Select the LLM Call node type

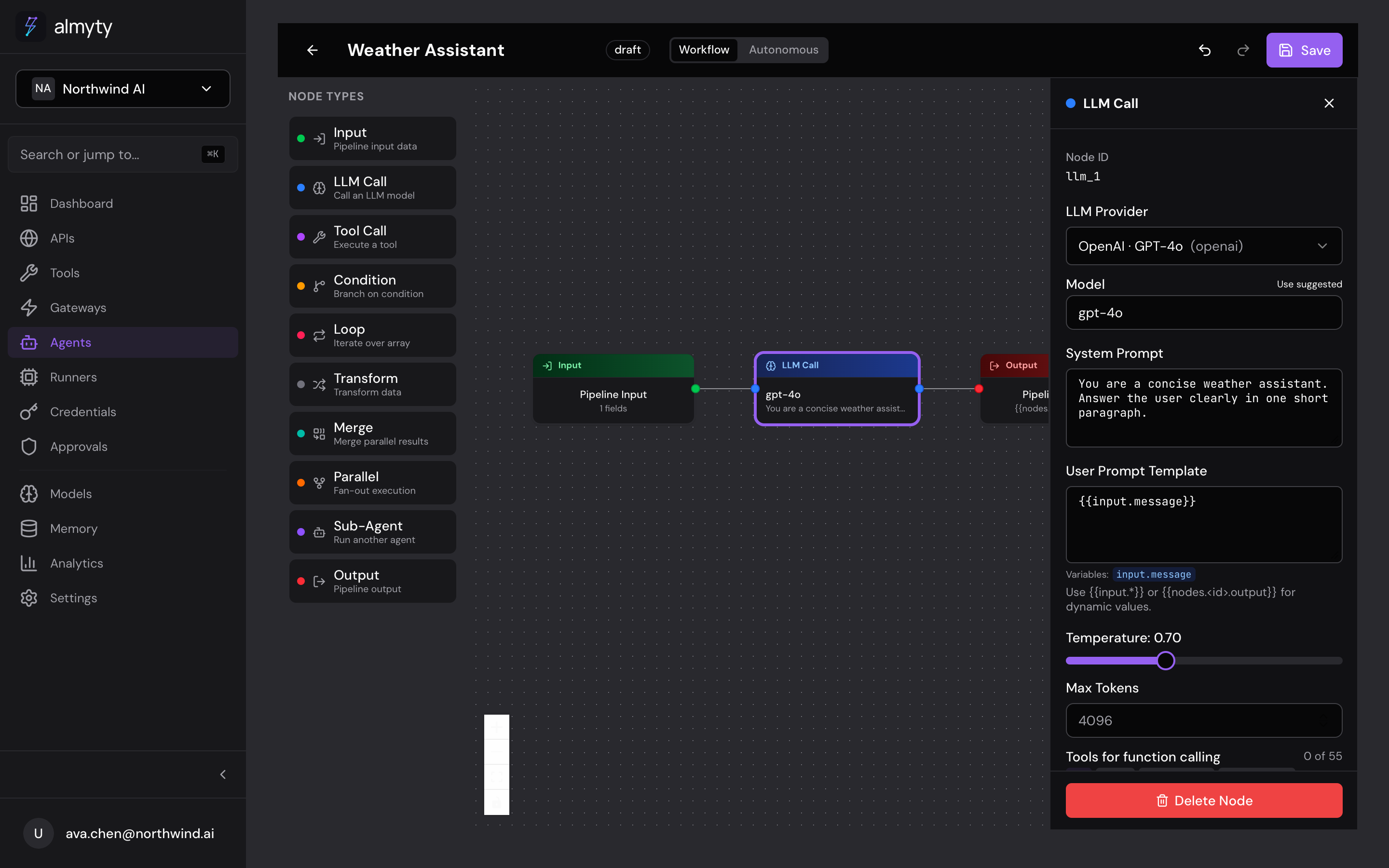pyautogui.click(x=372, y=188)
